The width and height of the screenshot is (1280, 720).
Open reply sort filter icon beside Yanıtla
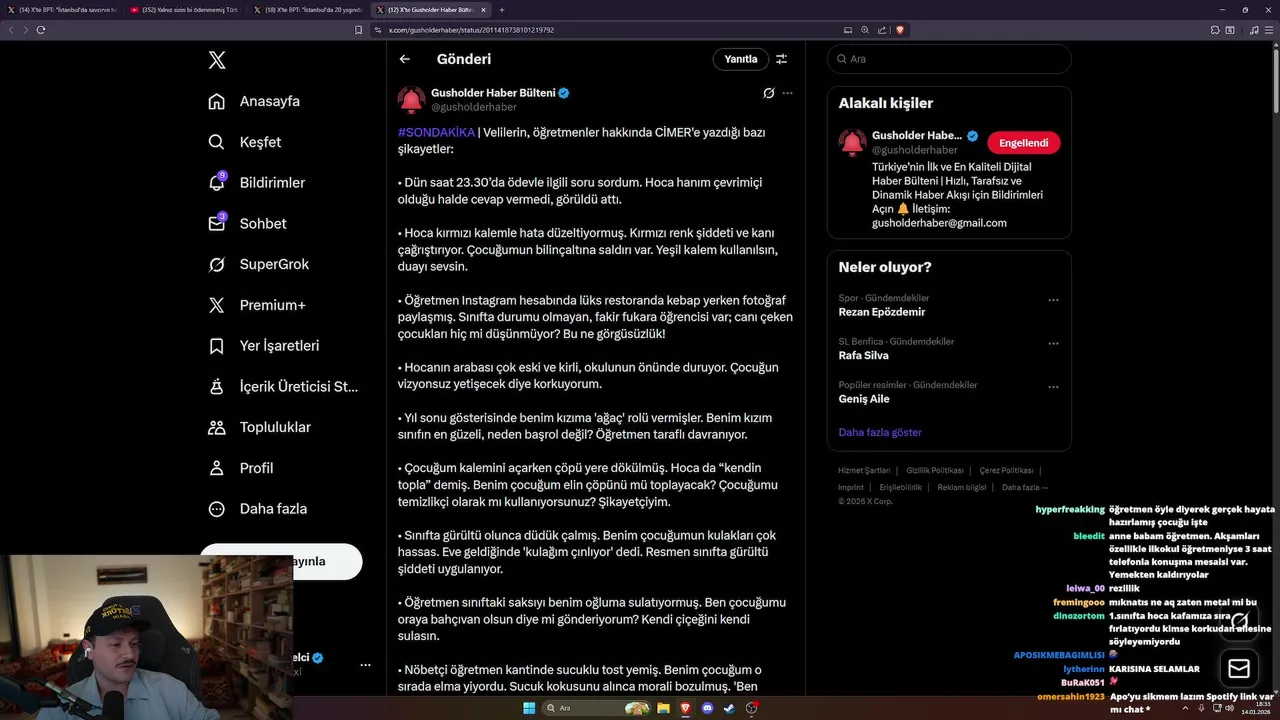pos(782,59)
